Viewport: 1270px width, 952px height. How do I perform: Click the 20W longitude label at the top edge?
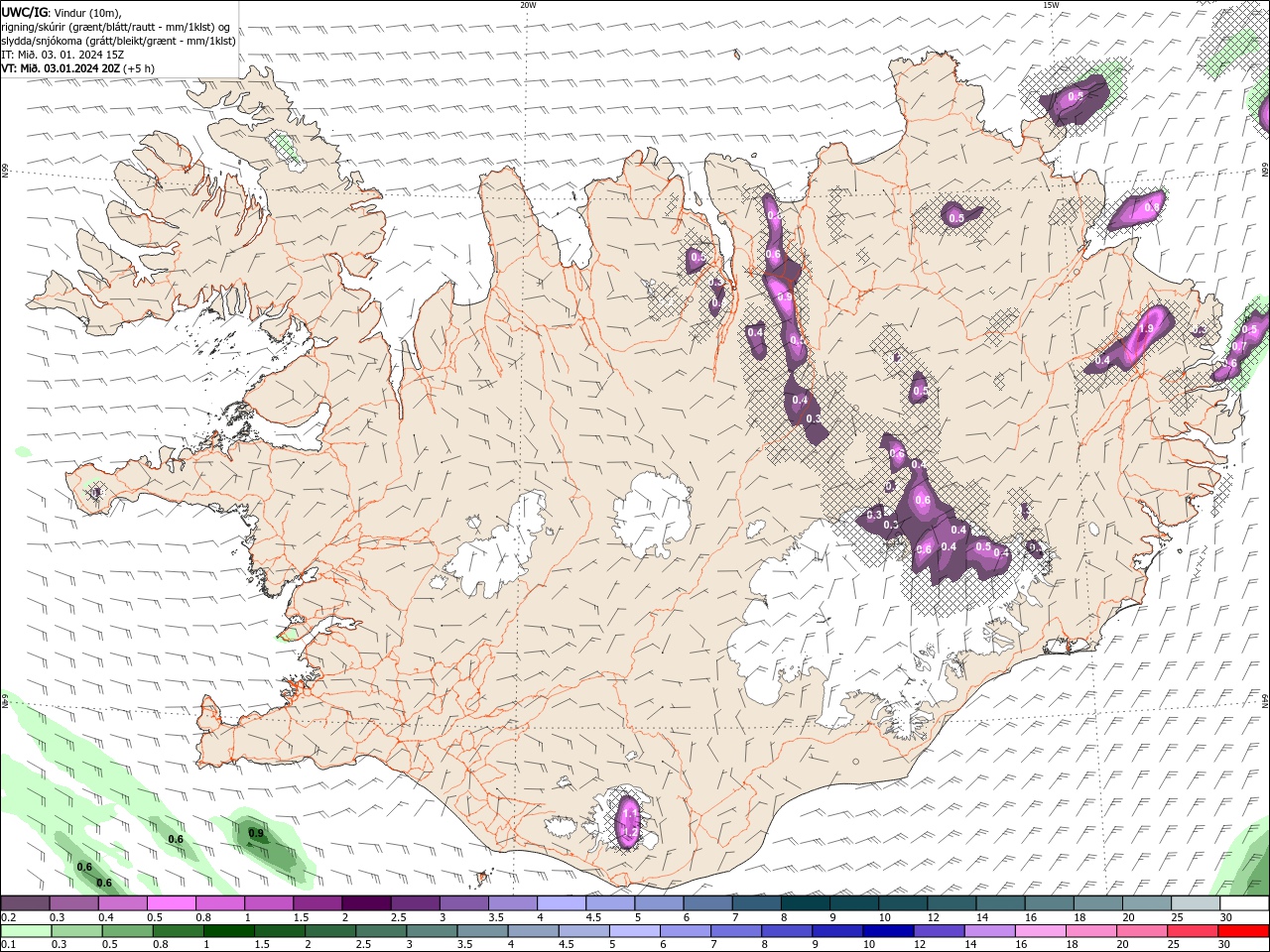(528, 5)
